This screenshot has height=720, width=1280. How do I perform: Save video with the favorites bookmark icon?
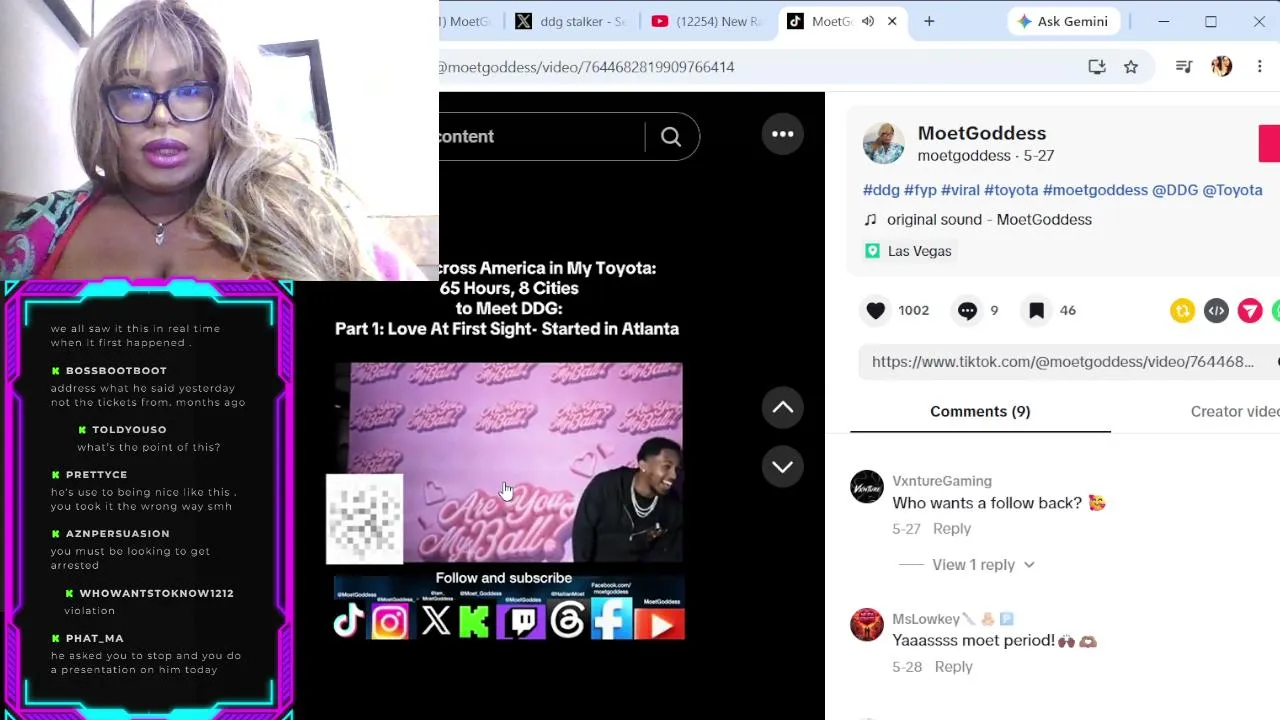1037,311
